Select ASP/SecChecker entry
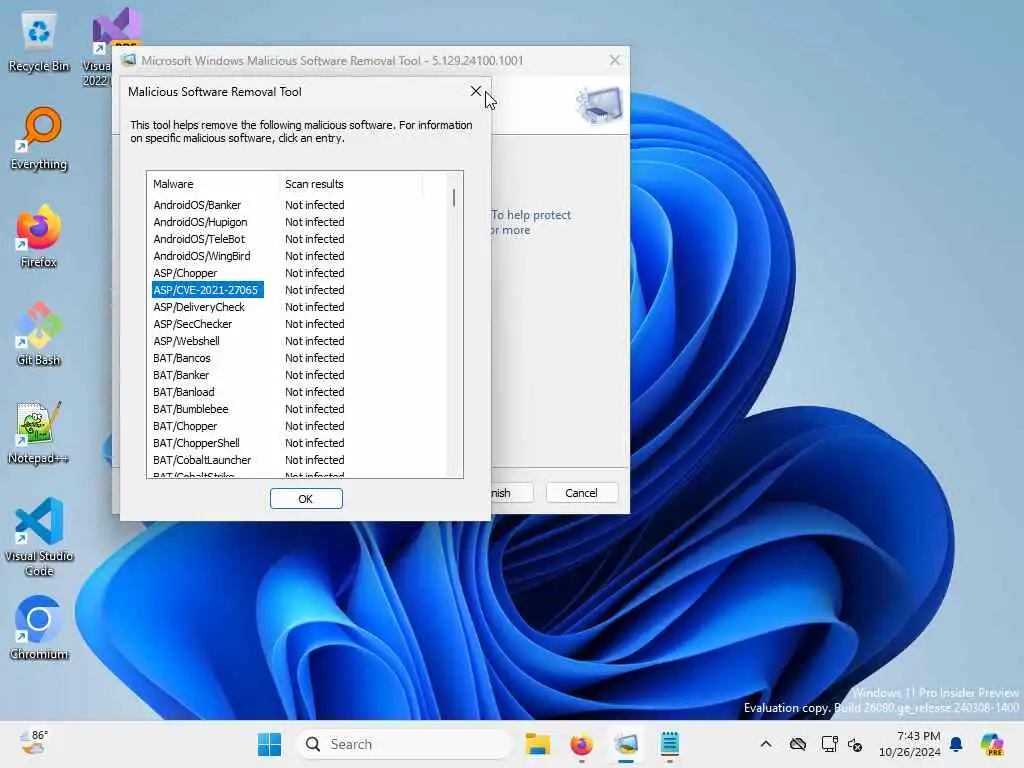 tap(193, 324)
